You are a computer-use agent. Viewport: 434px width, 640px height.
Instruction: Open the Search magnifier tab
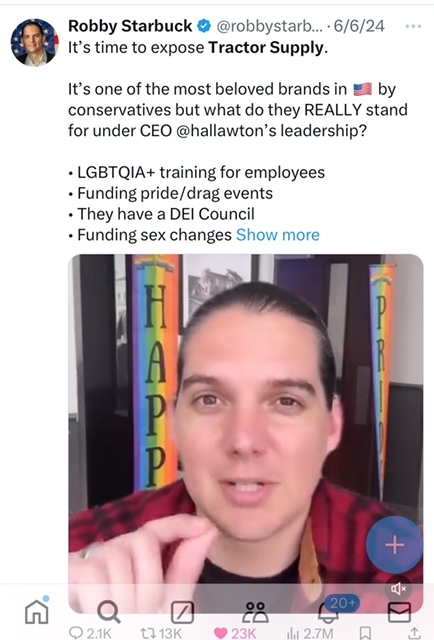click(109, 611)
